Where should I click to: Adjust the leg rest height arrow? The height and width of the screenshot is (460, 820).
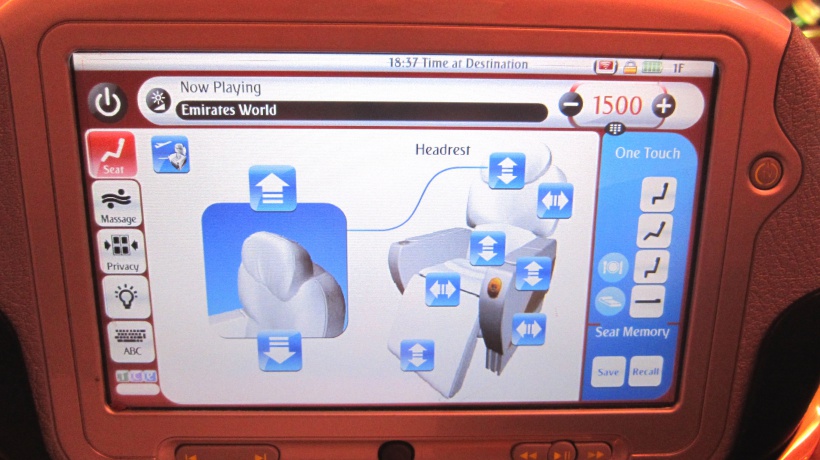point(417,354)
